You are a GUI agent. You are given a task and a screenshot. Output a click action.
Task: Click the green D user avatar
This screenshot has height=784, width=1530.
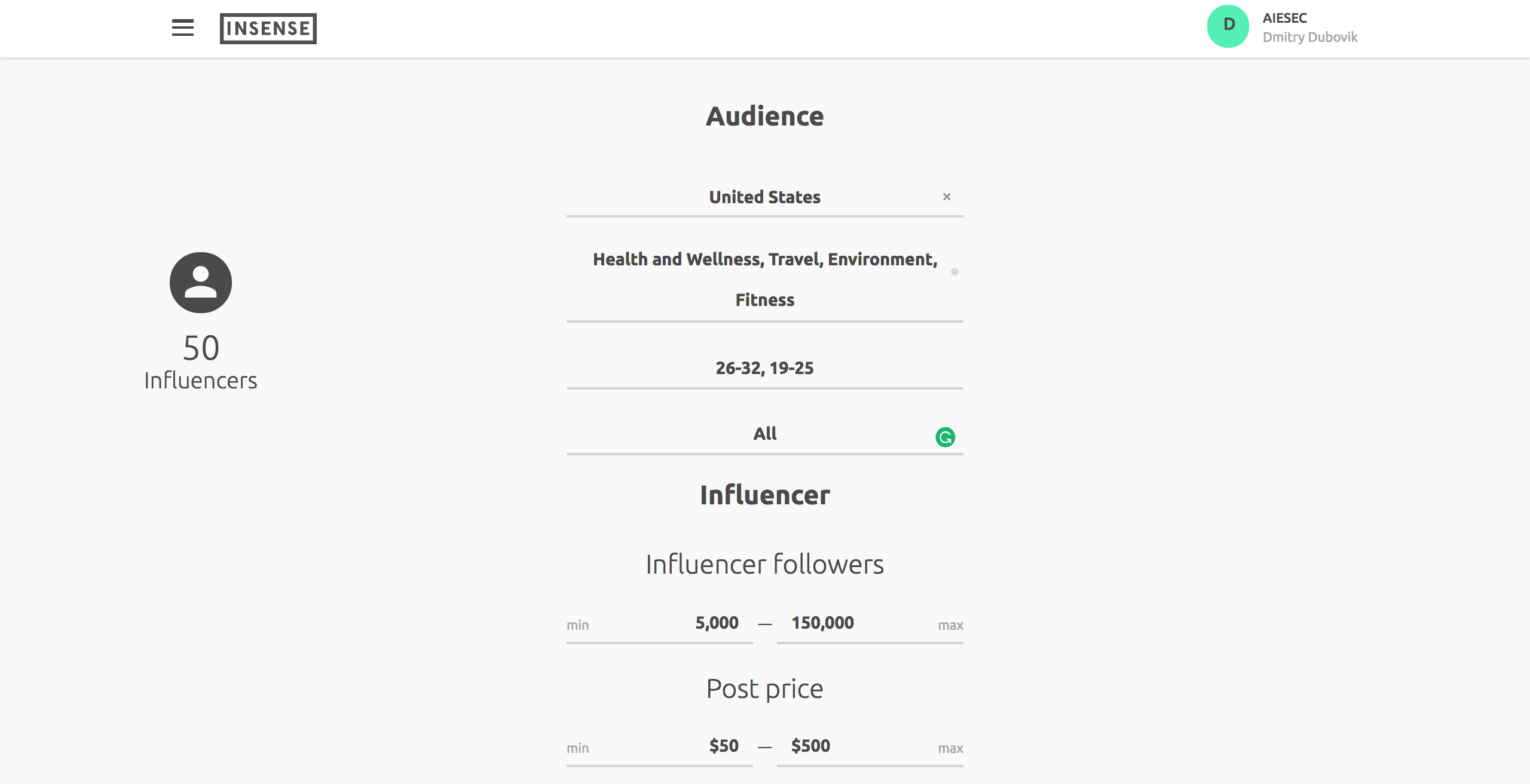point(1228,26)
